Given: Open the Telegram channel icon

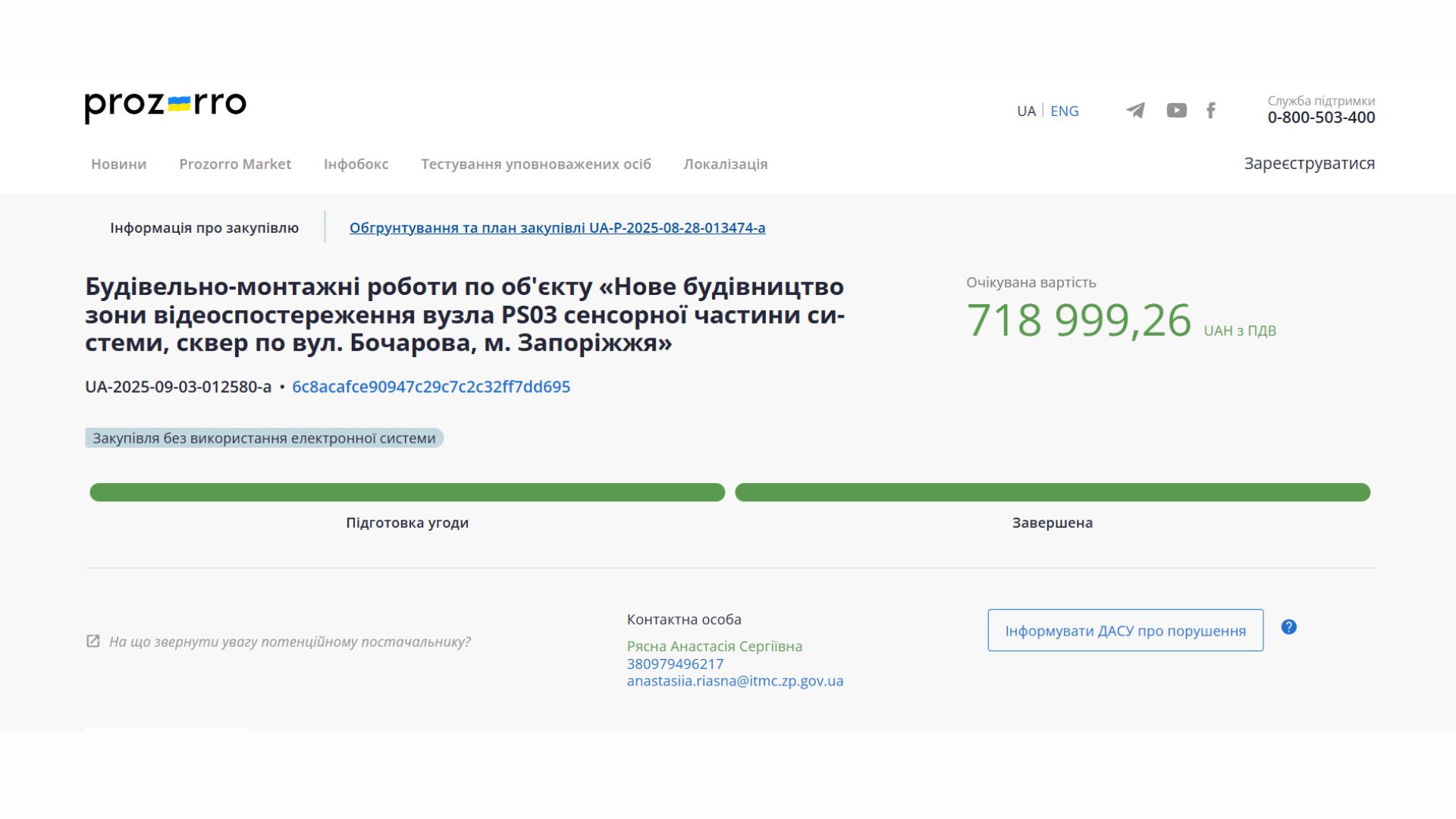Looking at the screenshot, I should tap(1135, 111).
